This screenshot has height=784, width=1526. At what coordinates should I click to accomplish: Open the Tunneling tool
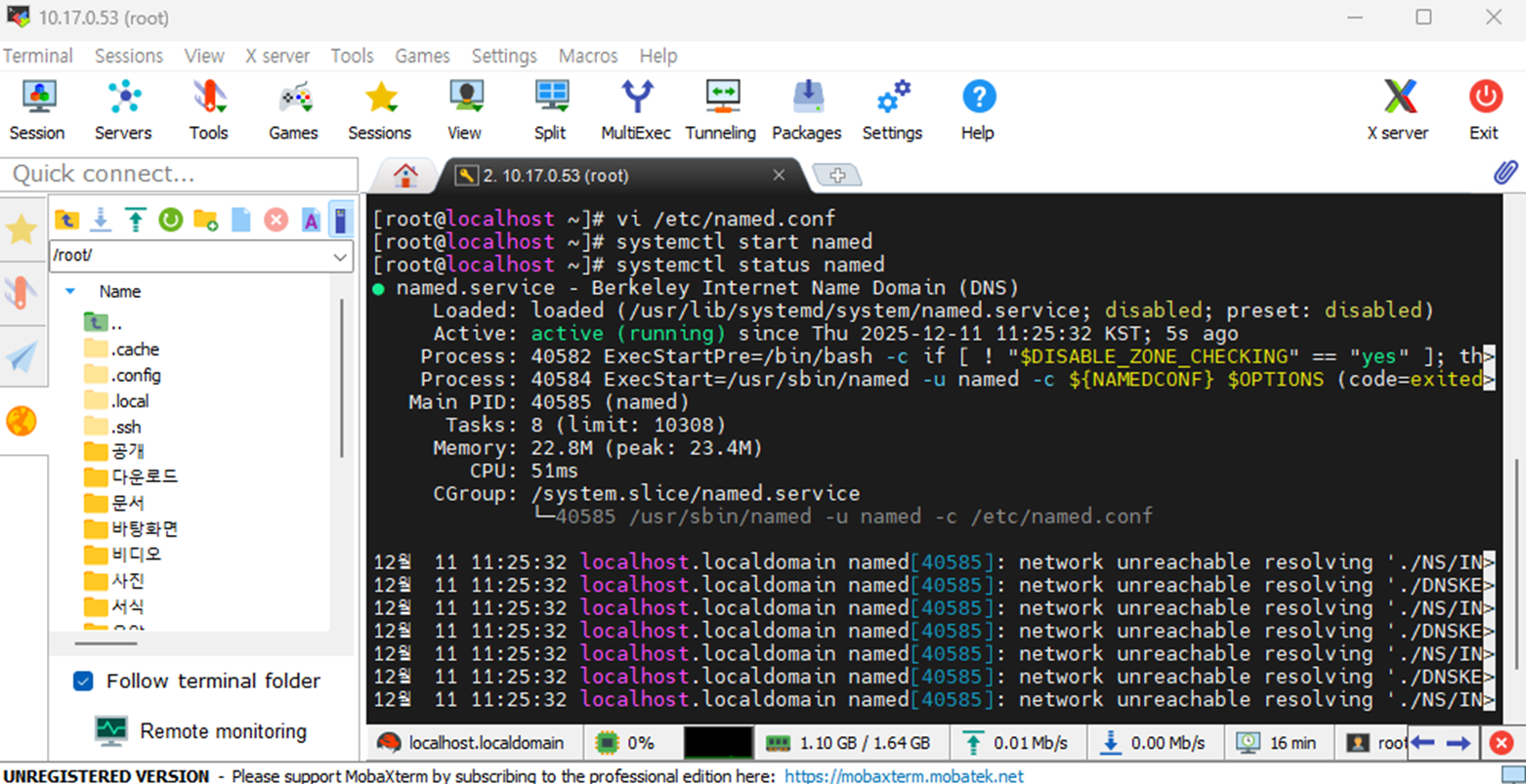pyautogui.click(x=721, y=110)
